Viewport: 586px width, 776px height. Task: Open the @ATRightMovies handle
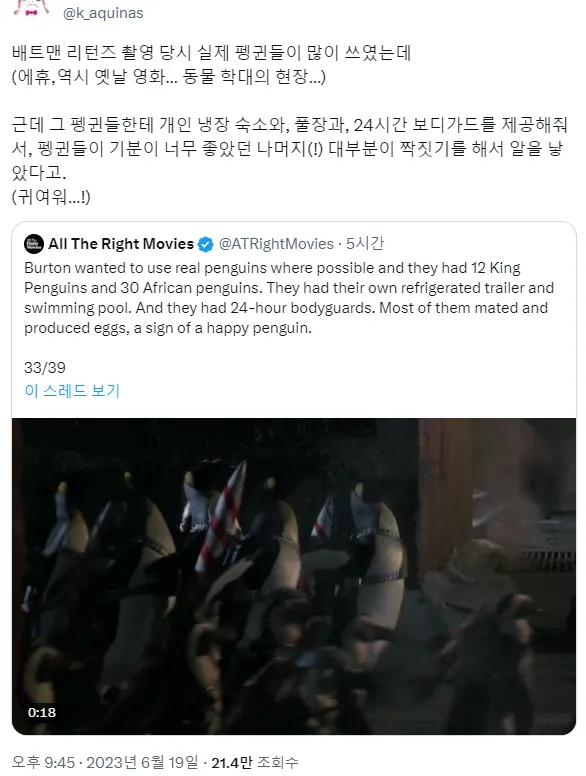pos(276,244)
